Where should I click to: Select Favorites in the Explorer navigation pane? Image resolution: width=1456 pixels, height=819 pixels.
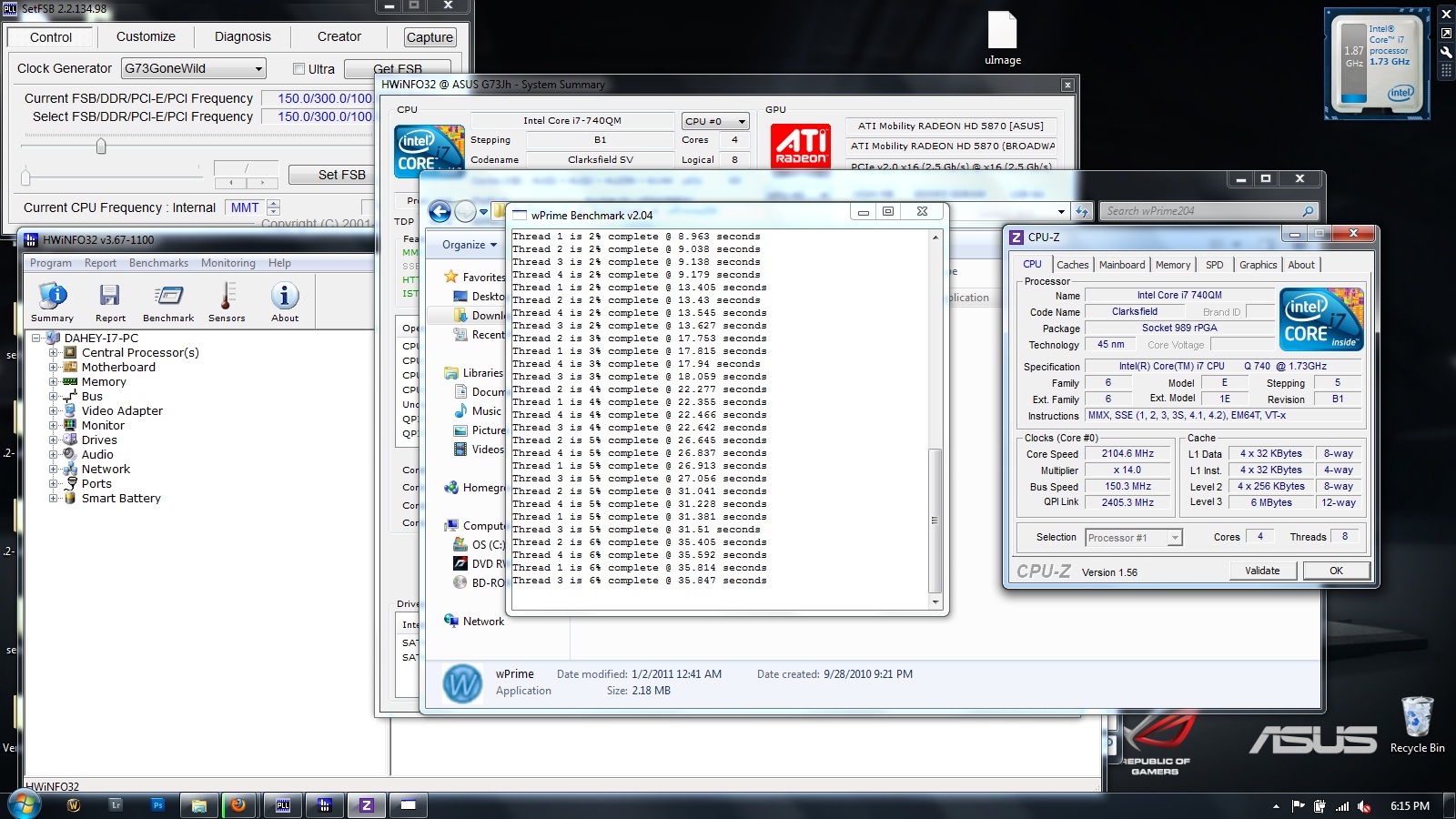(483, 278)
